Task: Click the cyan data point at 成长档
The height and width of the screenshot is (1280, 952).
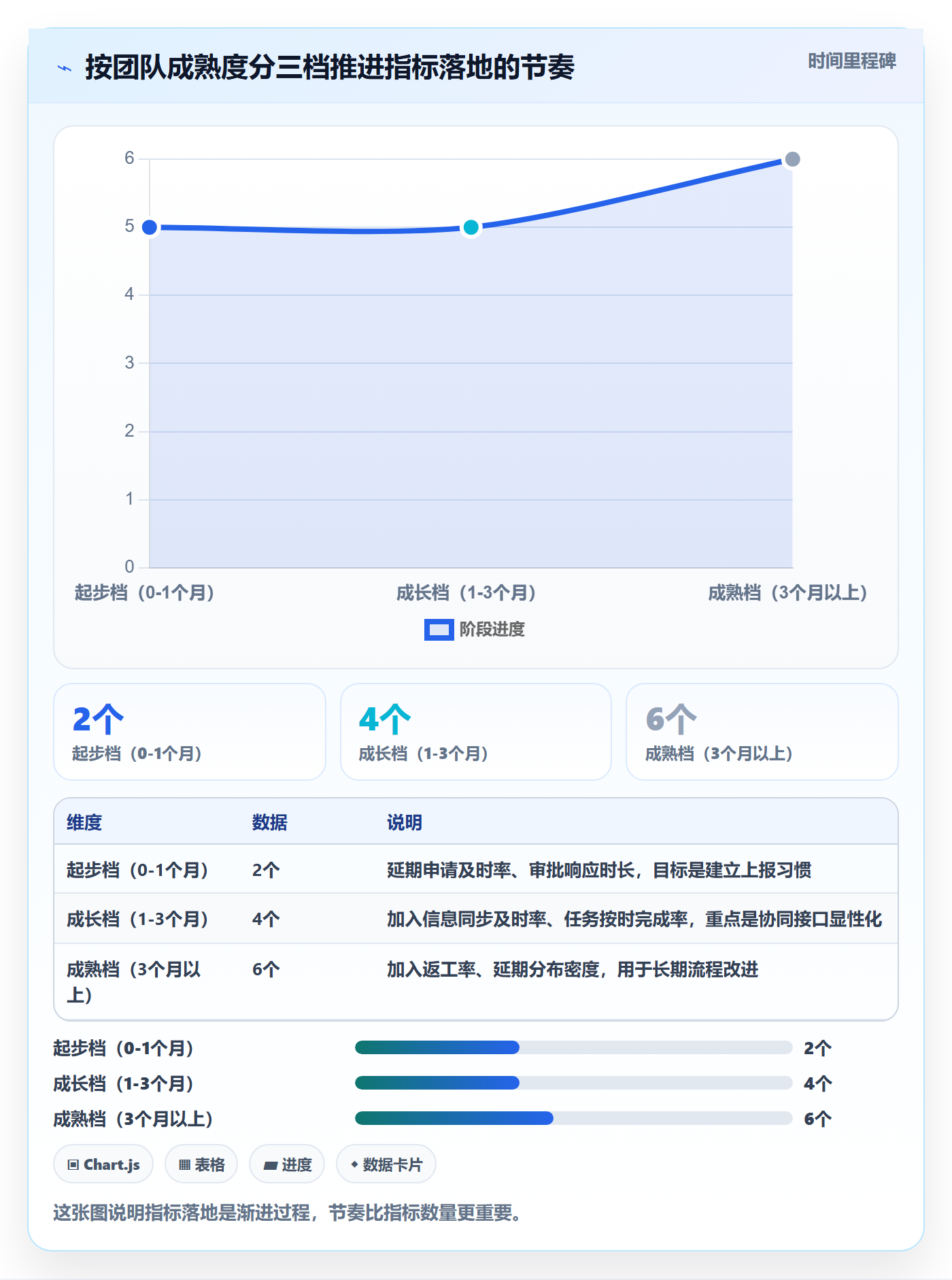Action: pyautogui.click(x=471, y=227)
